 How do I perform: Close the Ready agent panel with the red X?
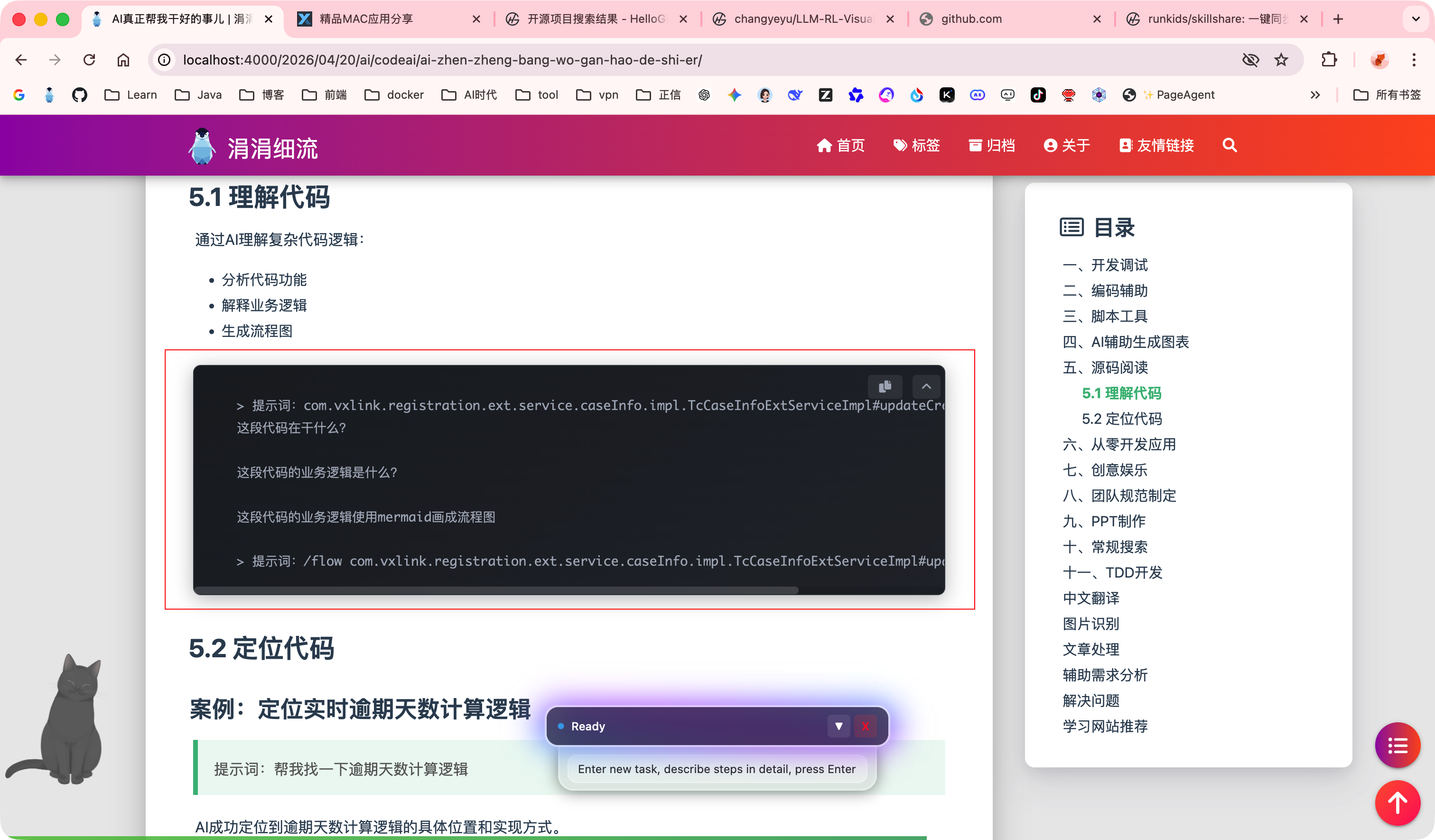(x=865, y=726)
